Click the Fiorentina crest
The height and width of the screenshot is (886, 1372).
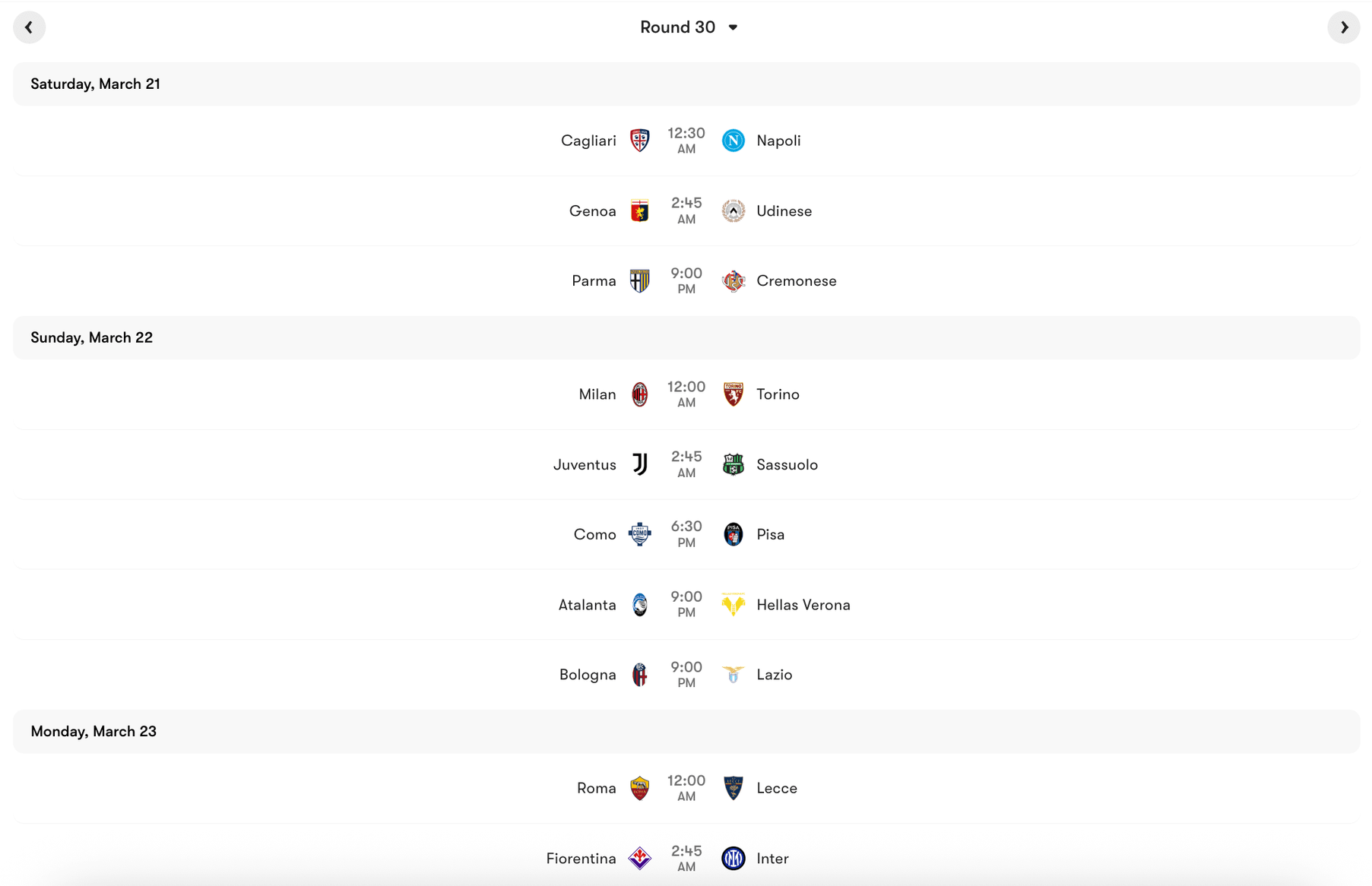[x=640, y=858]
